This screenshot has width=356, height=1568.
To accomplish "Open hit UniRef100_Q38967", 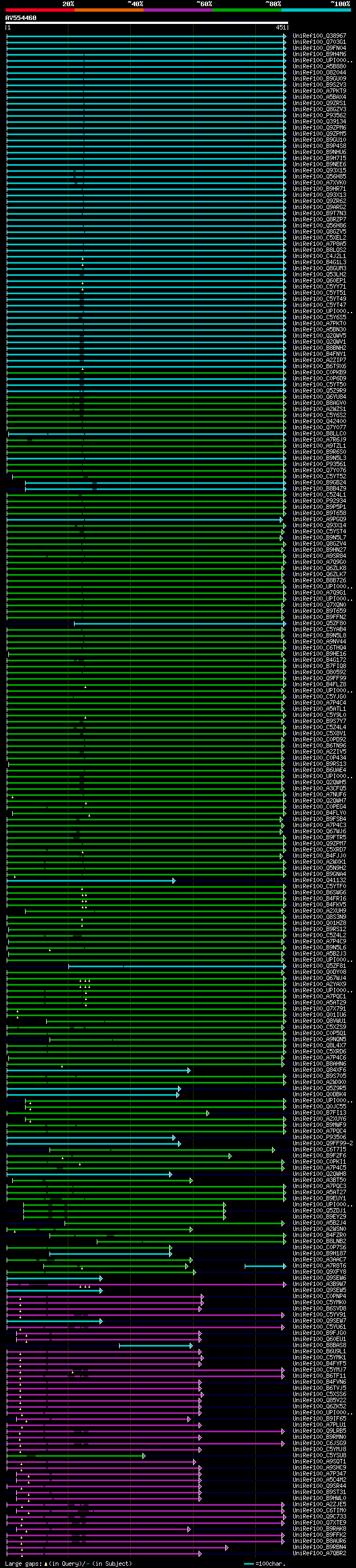I will pos(319,36).
